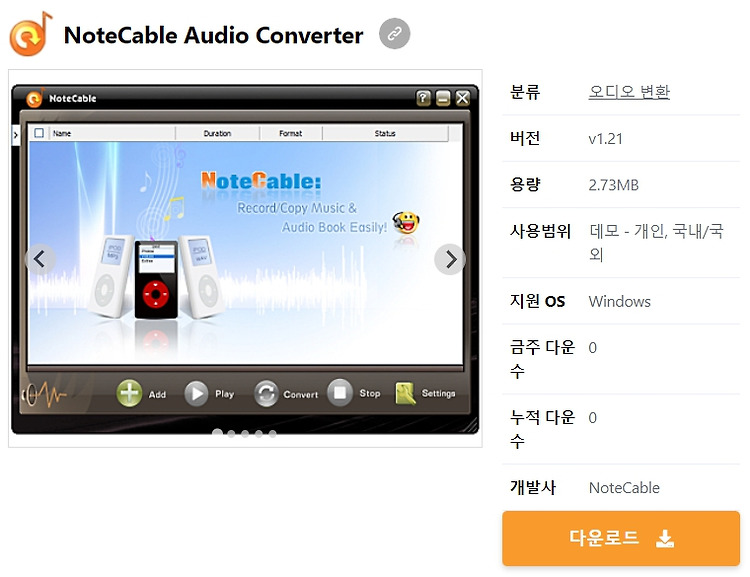The width and height of the screenshot is (750, 577).
Task: Expand the small side arrow panel
Action: 15,135
